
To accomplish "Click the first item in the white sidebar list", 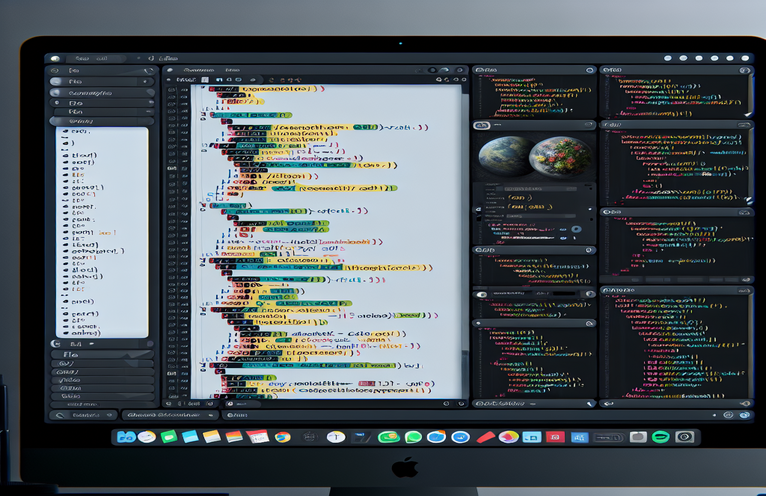I will coord(80,132).
